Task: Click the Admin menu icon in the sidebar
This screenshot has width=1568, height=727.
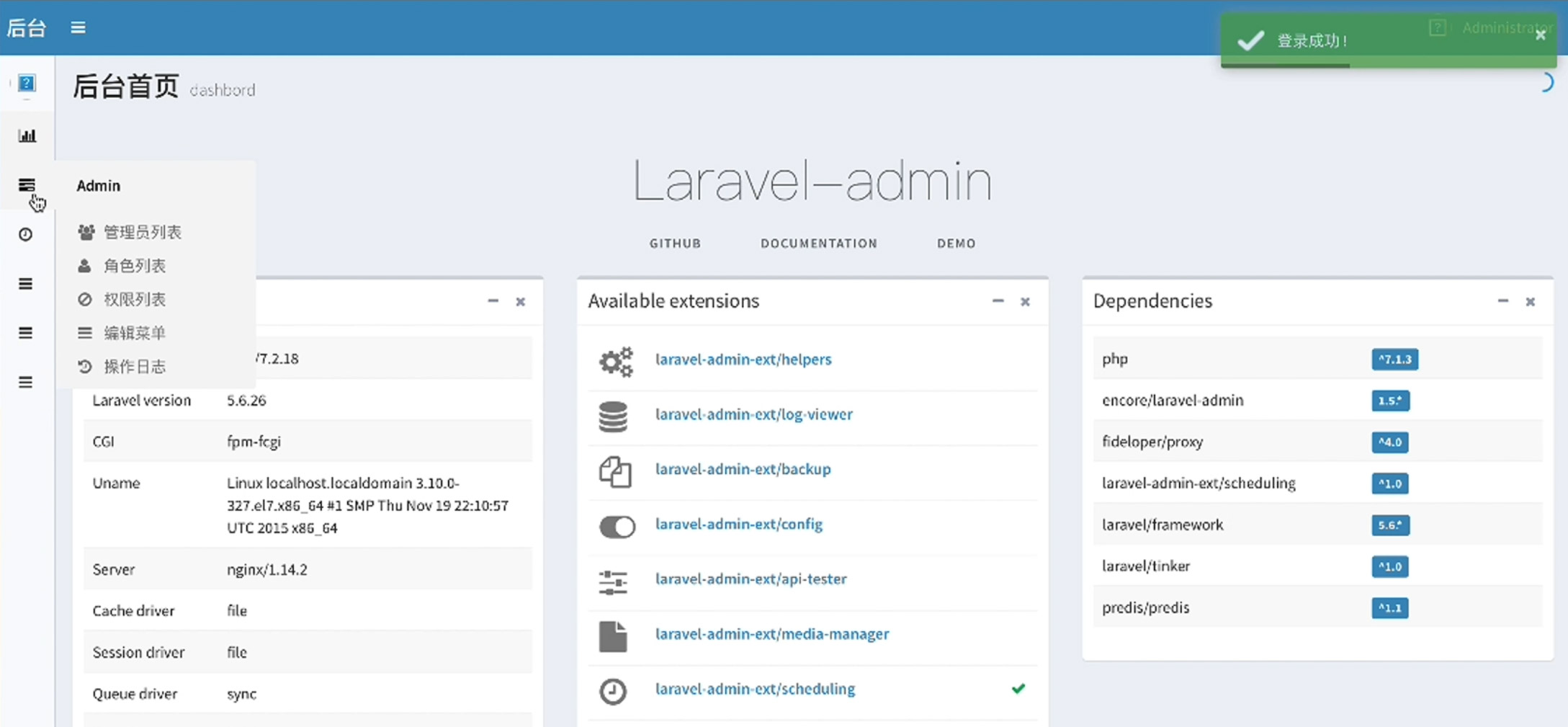Action: pyautogui.click(x=27, y=185)
